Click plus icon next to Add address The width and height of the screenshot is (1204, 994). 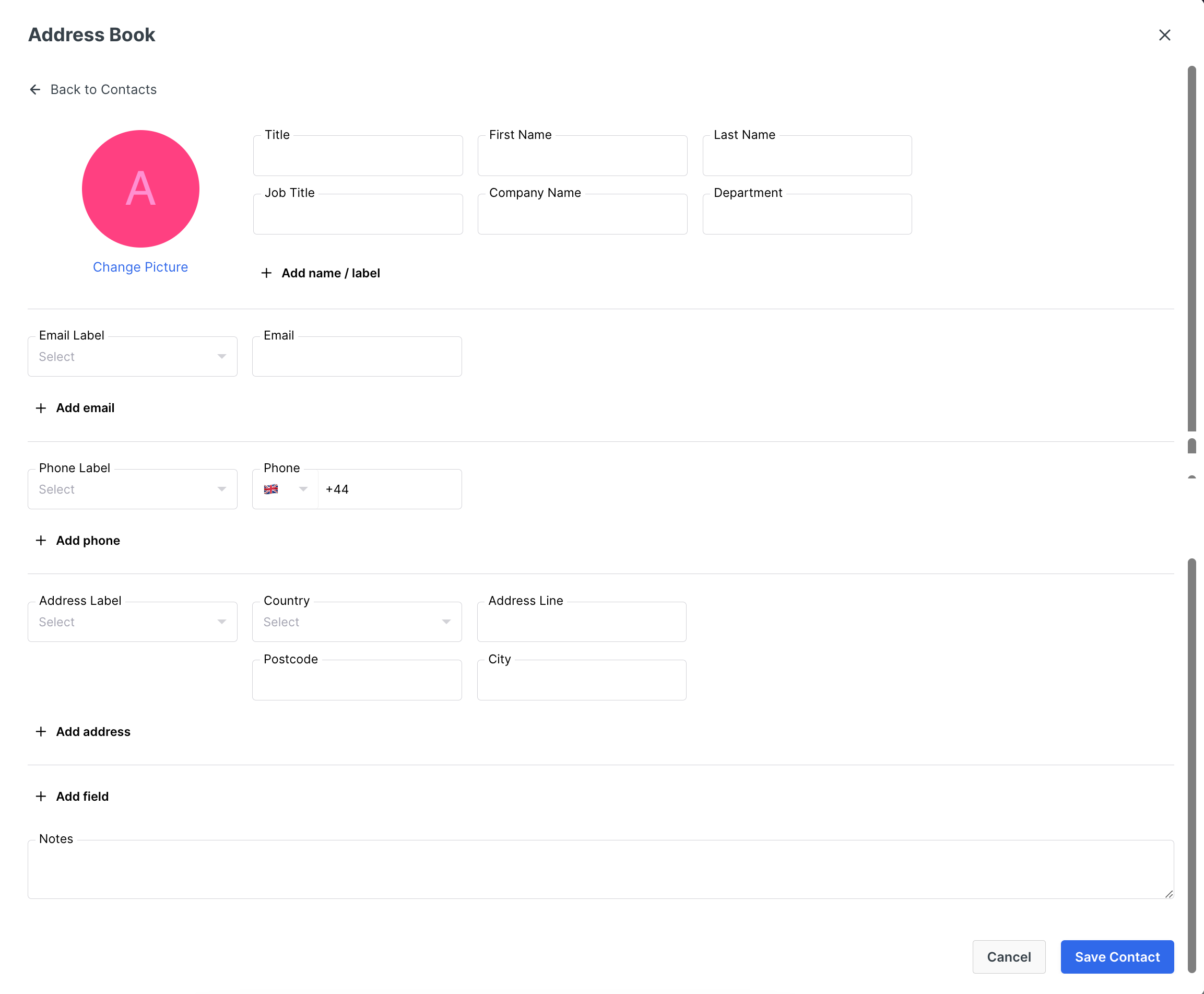pyautogui.click(x=41, y=732)
